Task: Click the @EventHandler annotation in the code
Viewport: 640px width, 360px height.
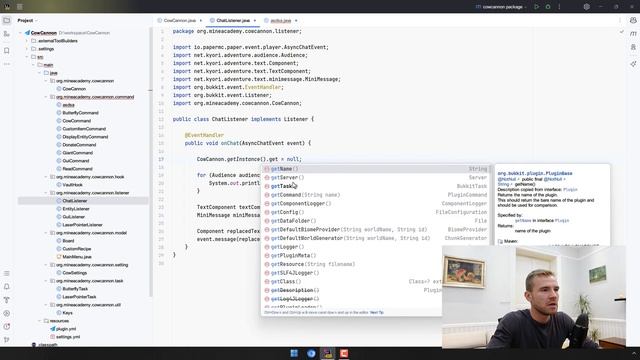Action: 204,135
